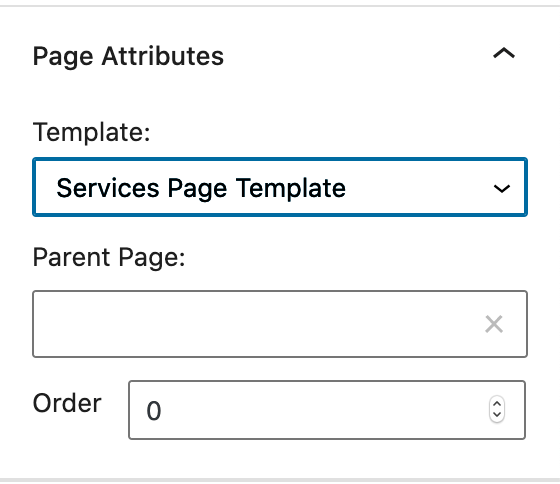Focus the Parent Page input box

[280, 324]
